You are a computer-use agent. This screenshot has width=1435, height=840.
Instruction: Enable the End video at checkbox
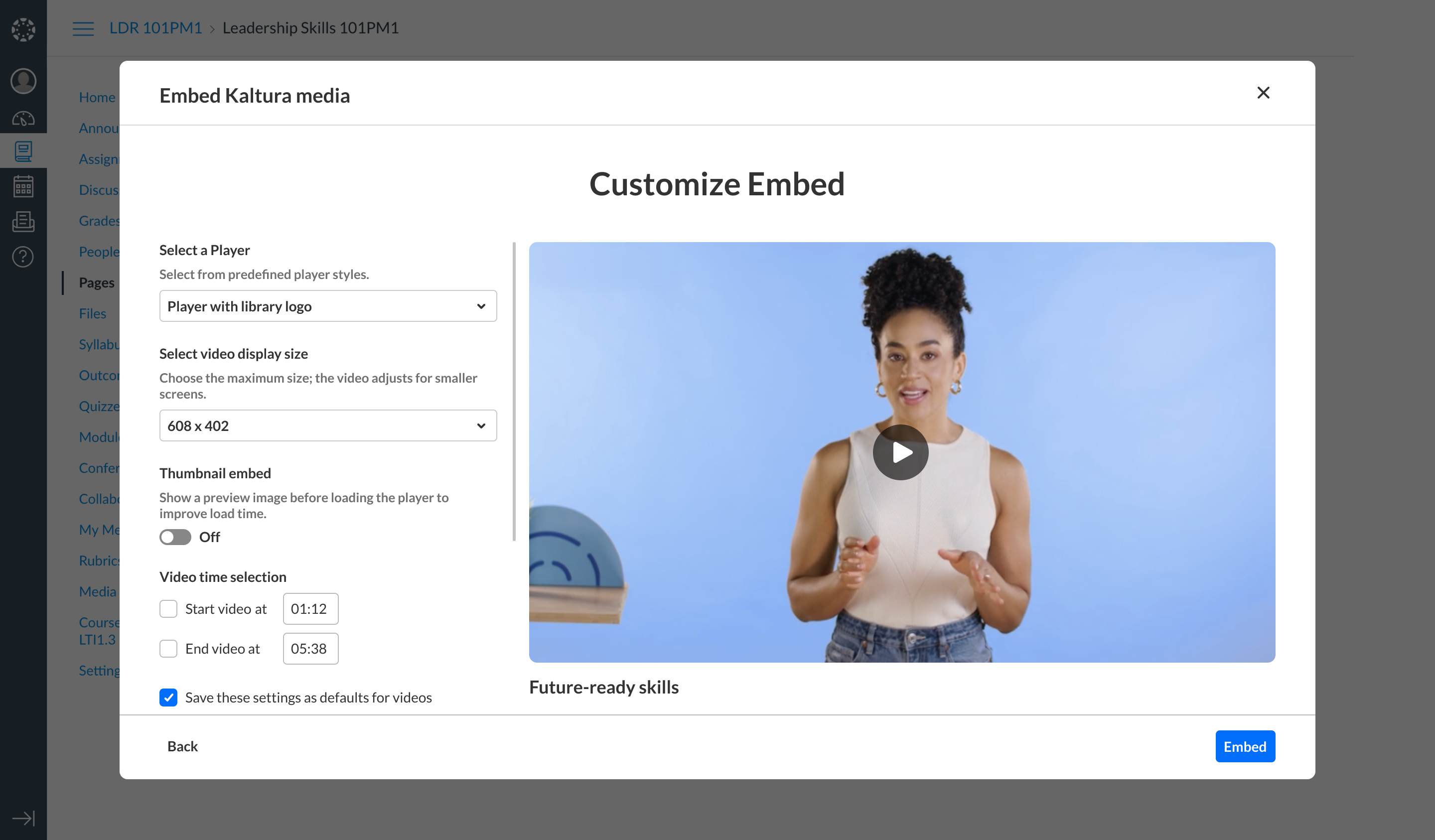click(168, 649)
